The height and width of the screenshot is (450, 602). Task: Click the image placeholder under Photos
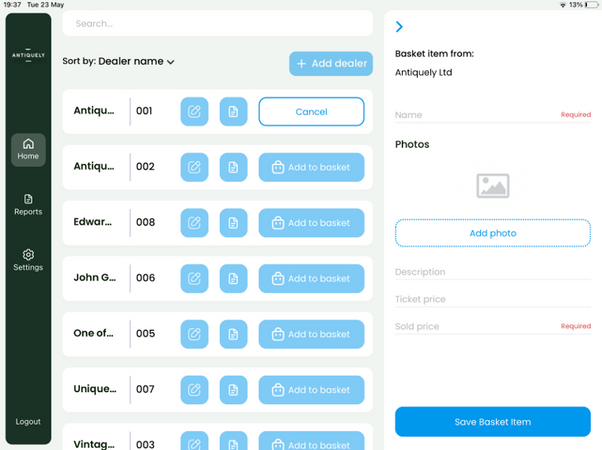tap(493, 186)
